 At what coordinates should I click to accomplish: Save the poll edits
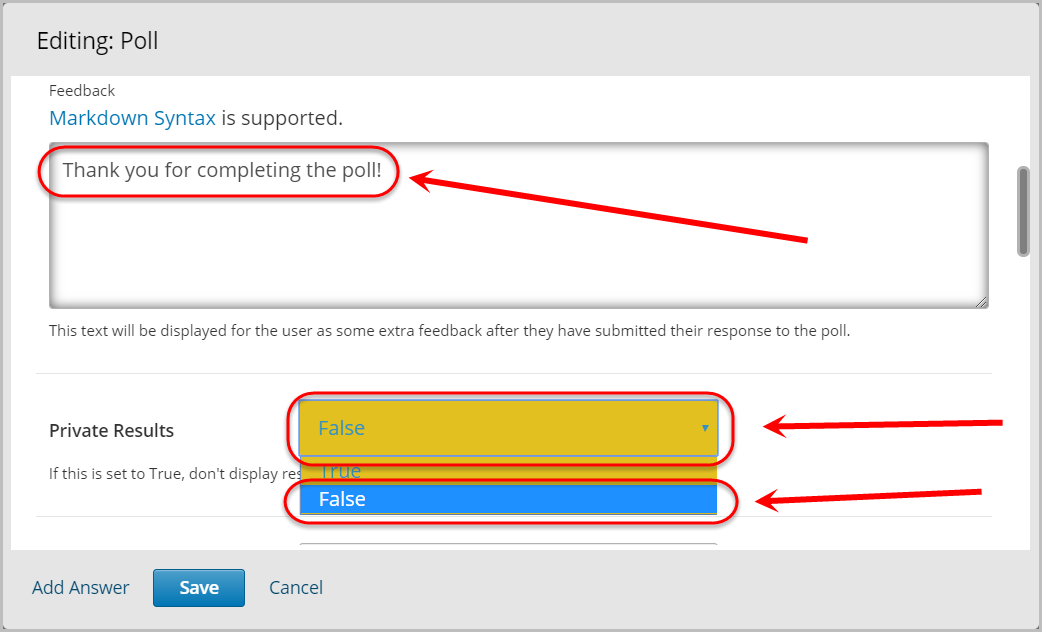pos(199,587)
